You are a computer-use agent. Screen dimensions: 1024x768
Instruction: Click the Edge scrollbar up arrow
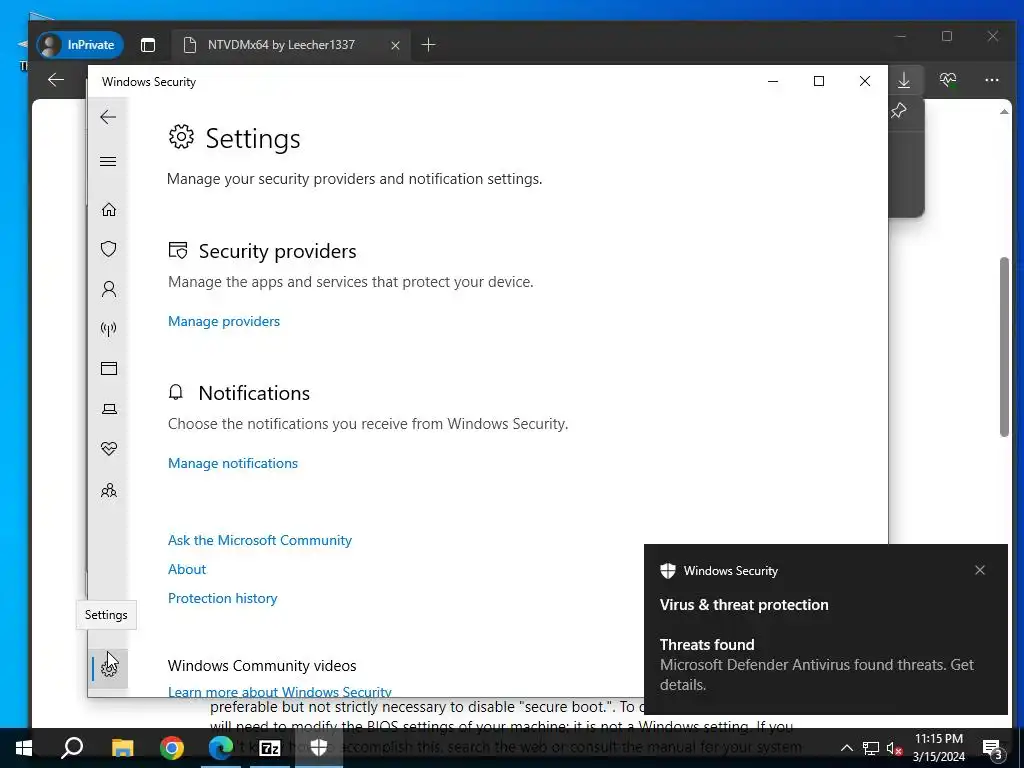point(1004,112)
